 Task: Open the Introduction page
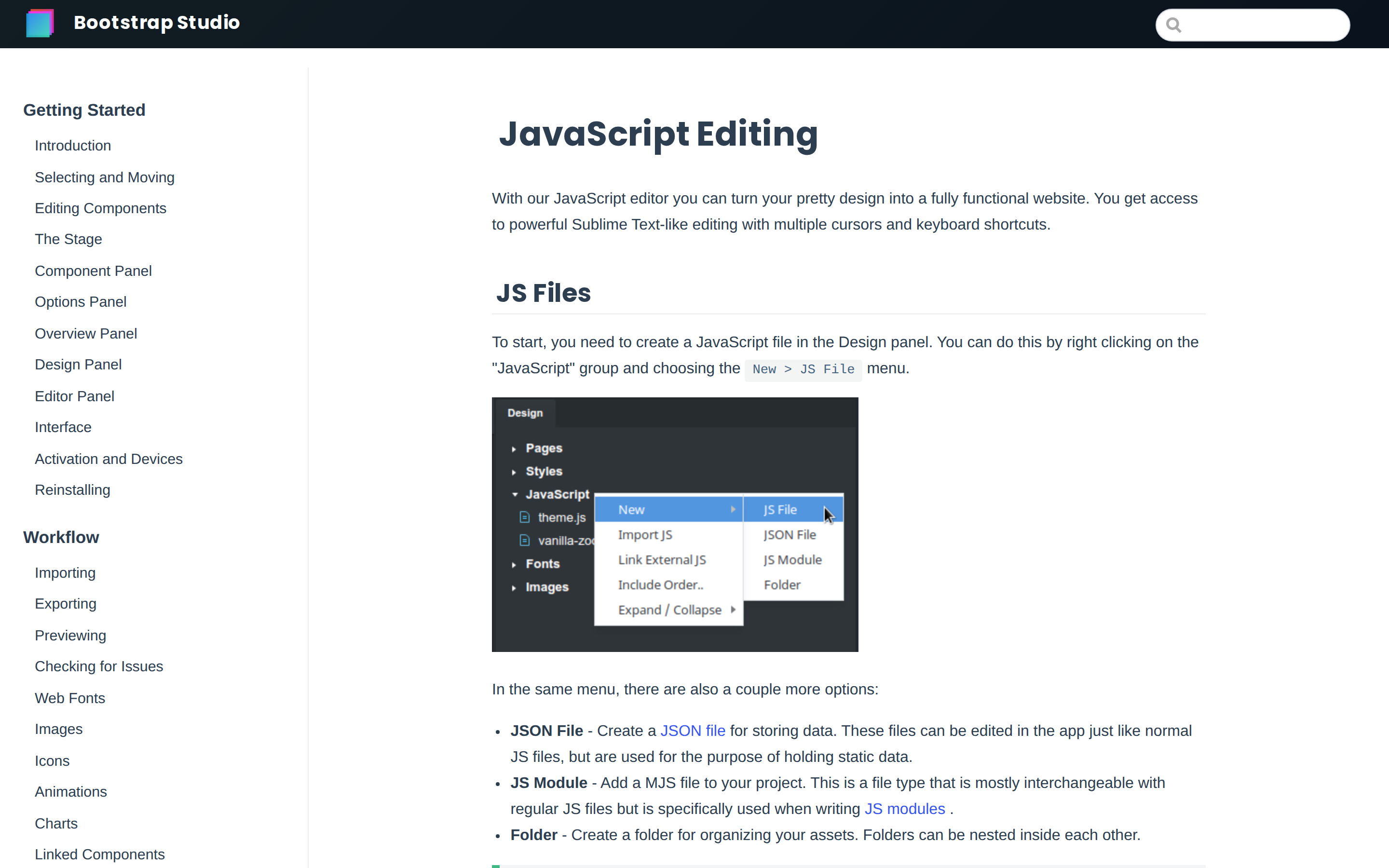[x=73, y=145]
